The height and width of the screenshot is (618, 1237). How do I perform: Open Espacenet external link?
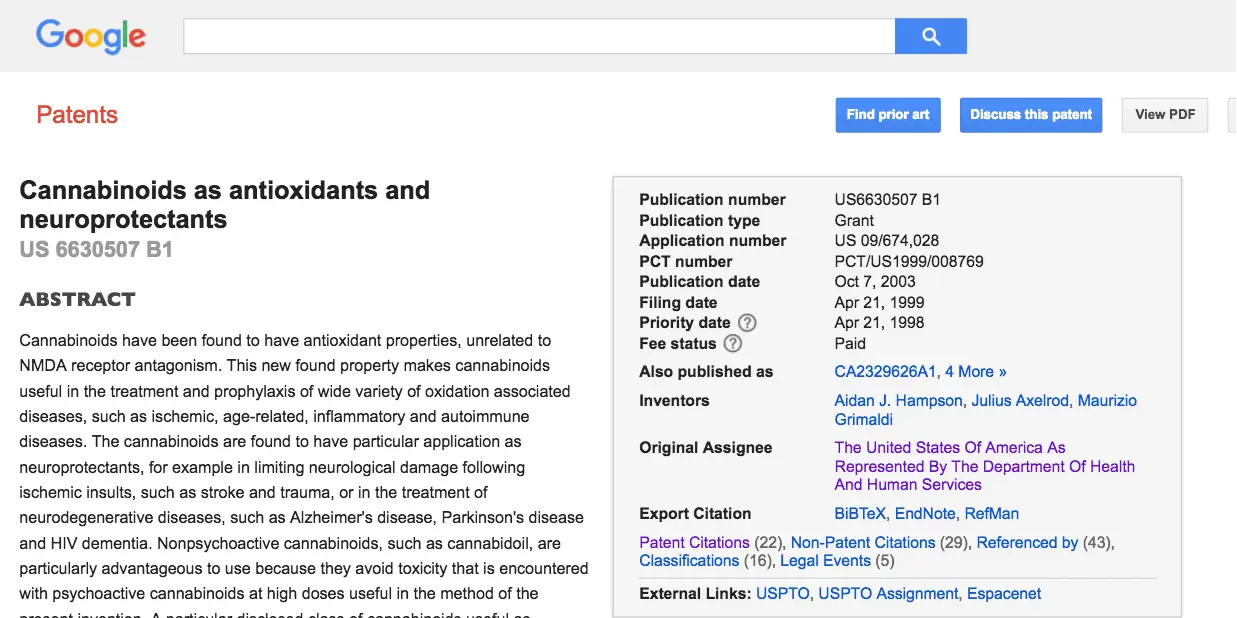1004,594
